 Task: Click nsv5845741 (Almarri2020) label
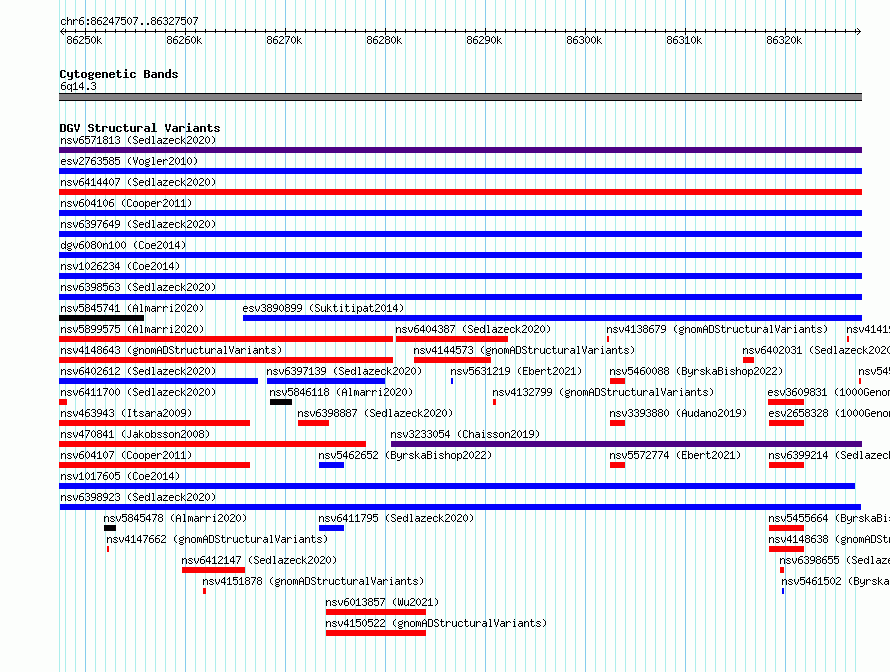click(132, 308)
